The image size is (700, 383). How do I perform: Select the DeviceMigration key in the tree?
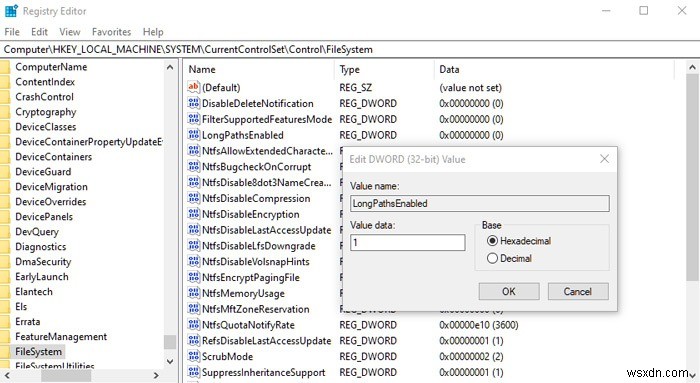click(51, 187)
